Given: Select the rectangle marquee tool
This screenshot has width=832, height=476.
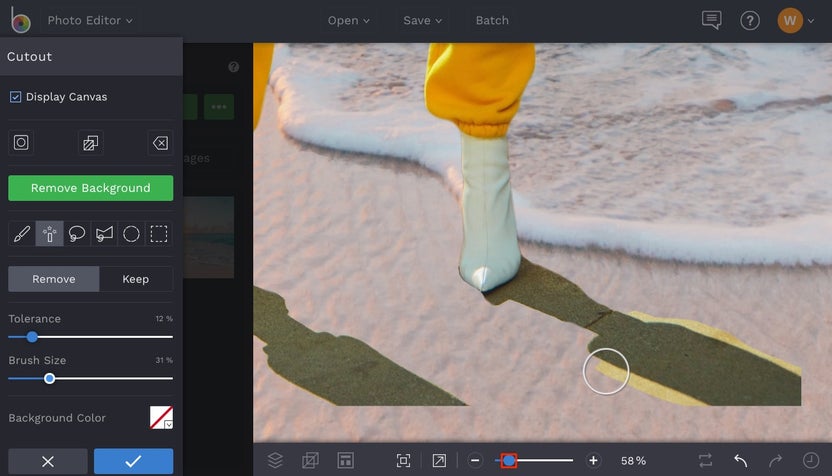Looking at the screenshot, I should click(x=159, y=233).
